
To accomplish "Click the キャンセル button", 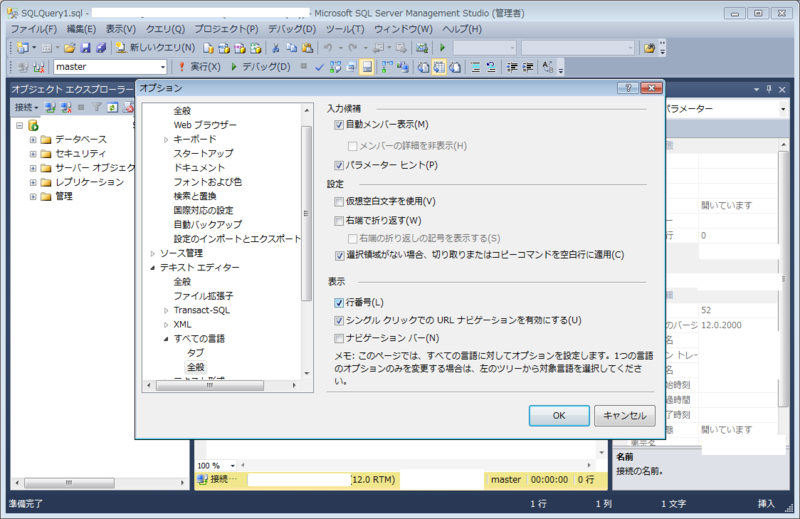I will pos(624,416).
